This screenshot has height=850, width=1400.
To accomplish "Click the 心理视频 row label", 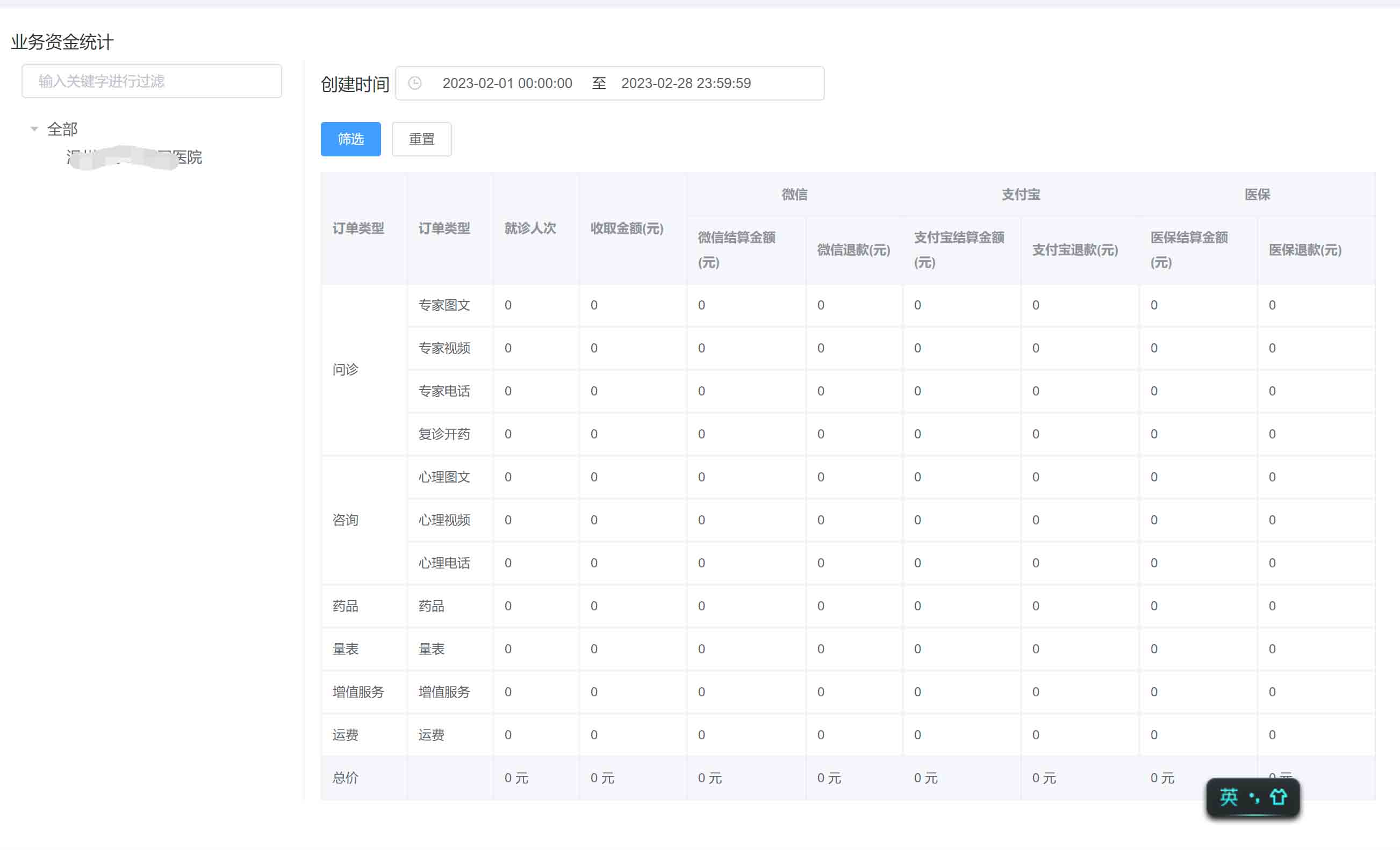I will 444,521.
